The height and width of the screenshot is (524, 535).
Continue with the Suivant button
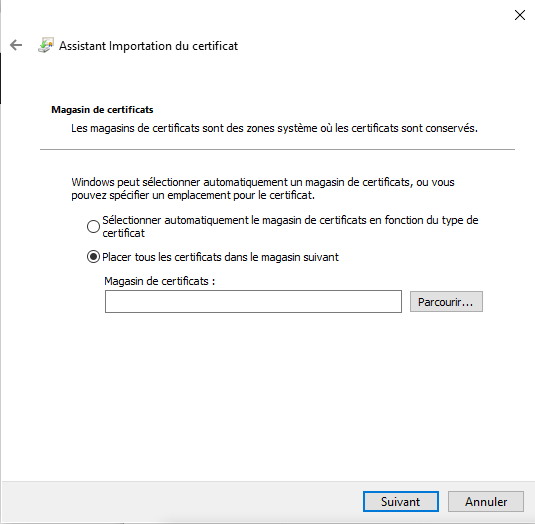pos(401,501)
